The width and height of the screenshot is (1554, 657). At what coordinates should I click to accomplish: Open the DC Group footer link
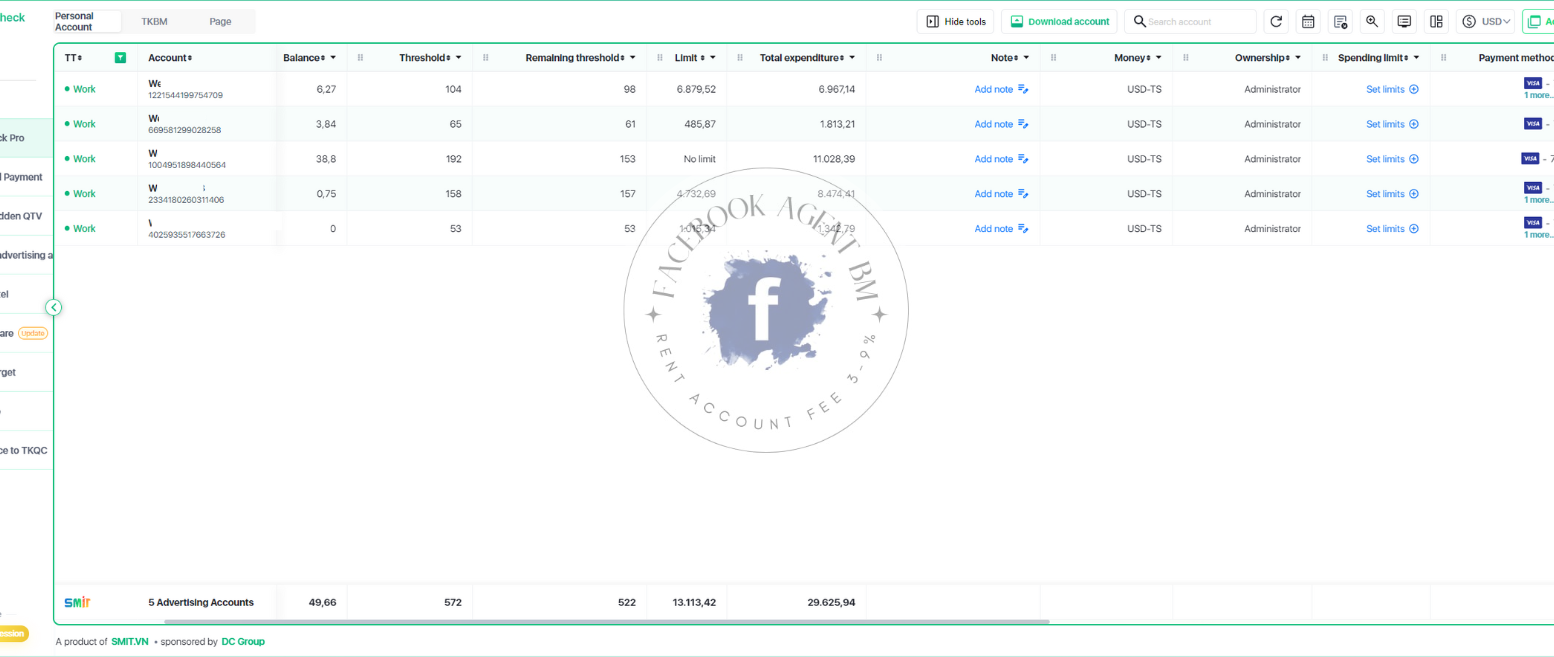click(x=243, y=642)
